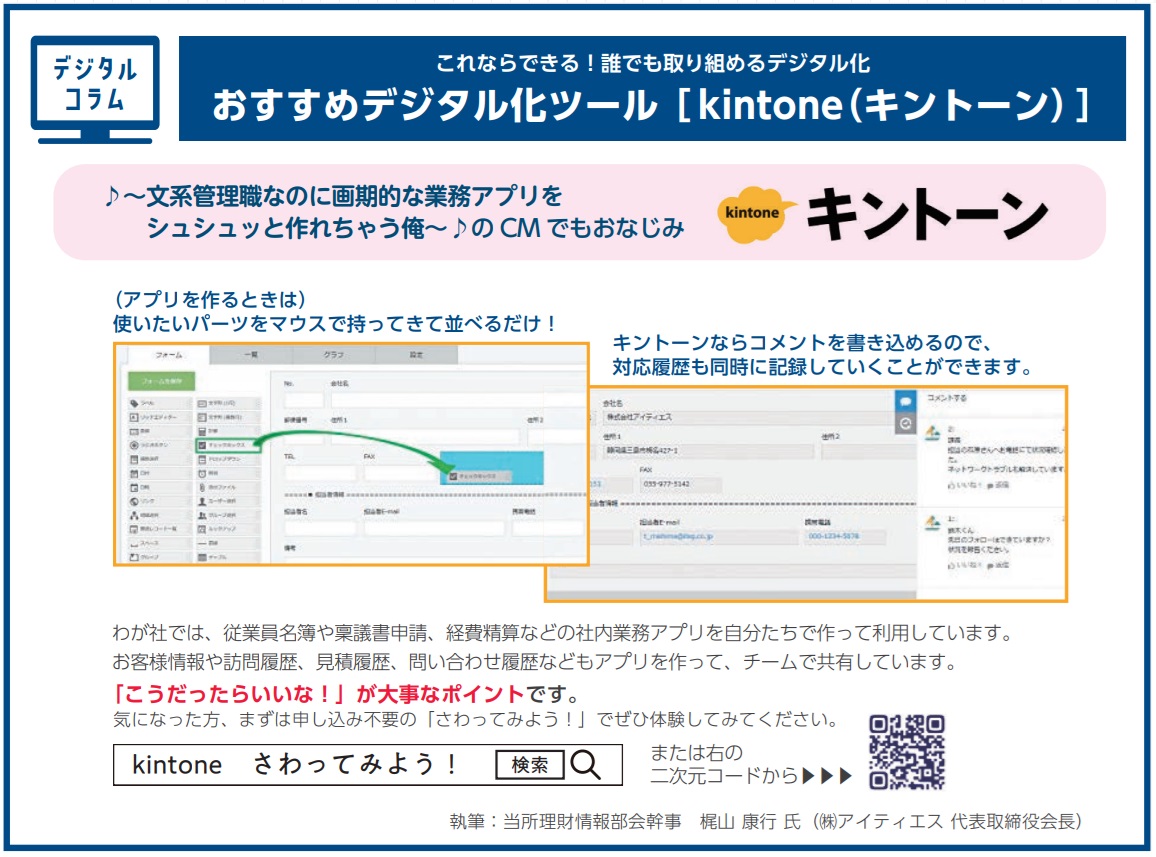Switch to the フォーム tab

[169, 355]
